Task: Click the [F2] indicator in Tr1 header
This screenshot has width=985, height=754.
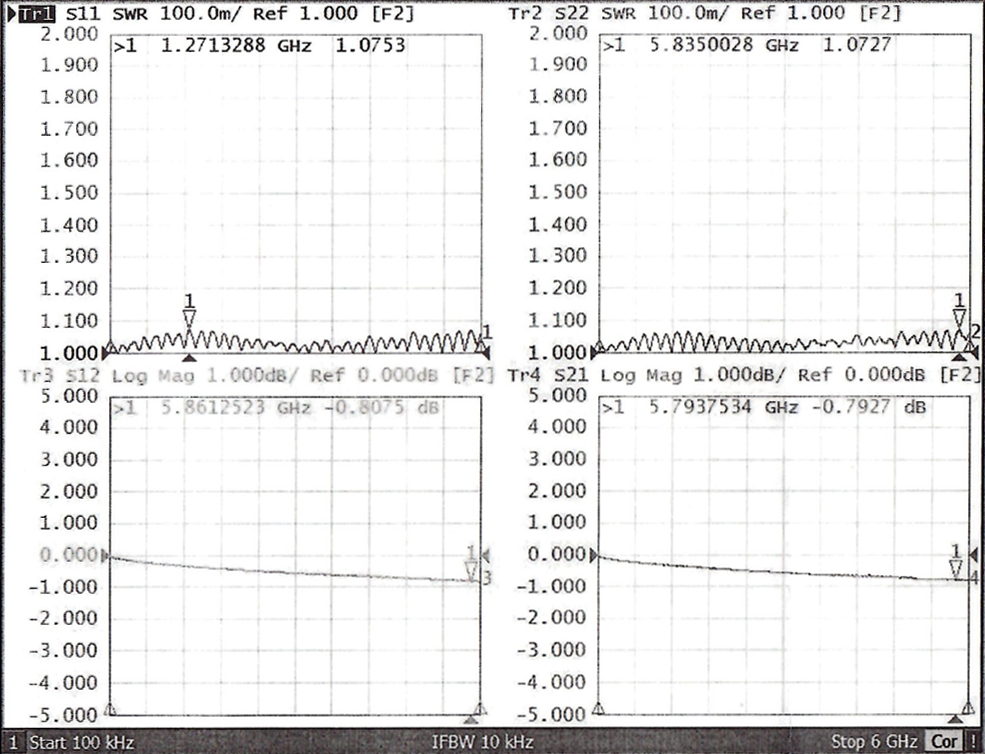Action: 393,14
